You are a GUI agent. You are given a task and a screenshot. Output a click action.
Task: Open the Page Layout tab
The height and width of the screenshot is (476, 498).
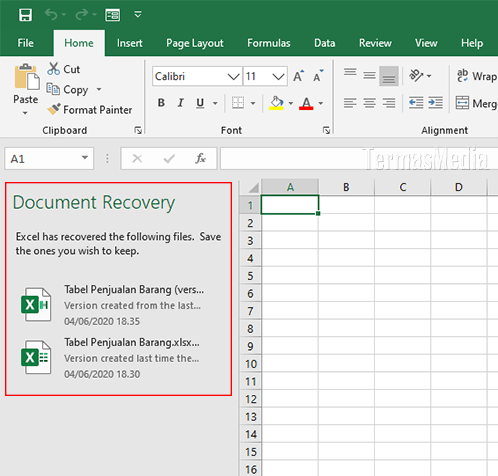(x=195, y=43)
